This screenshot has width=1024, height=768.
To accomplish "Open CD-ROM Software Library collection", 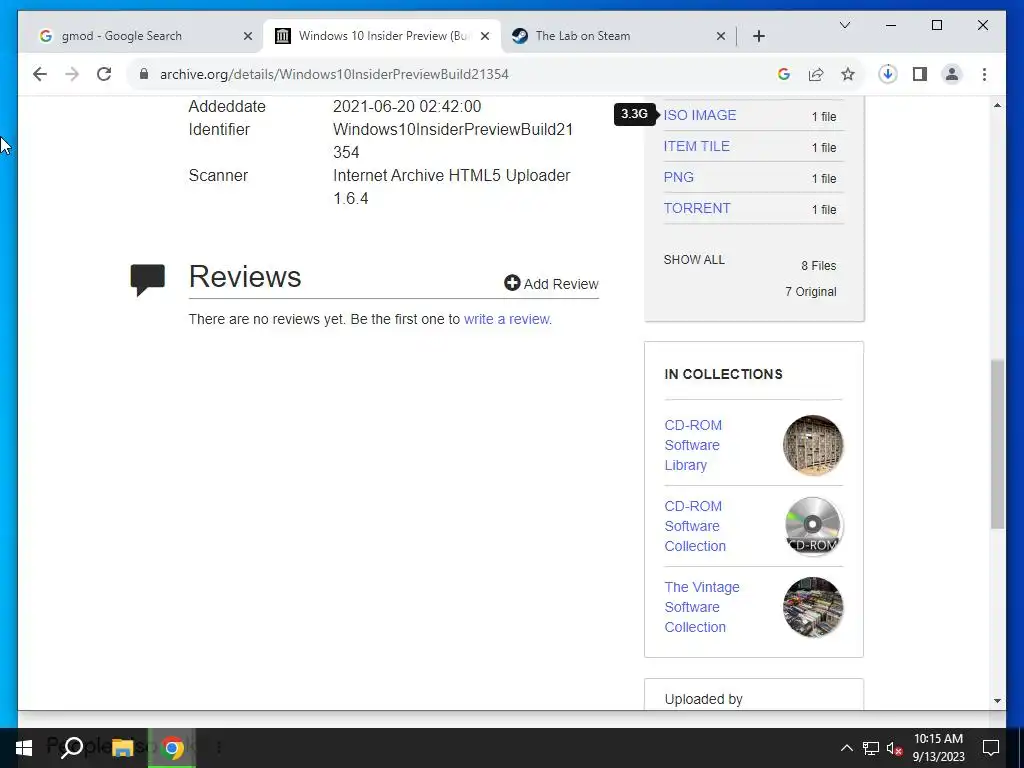I will tap(693, 445).
